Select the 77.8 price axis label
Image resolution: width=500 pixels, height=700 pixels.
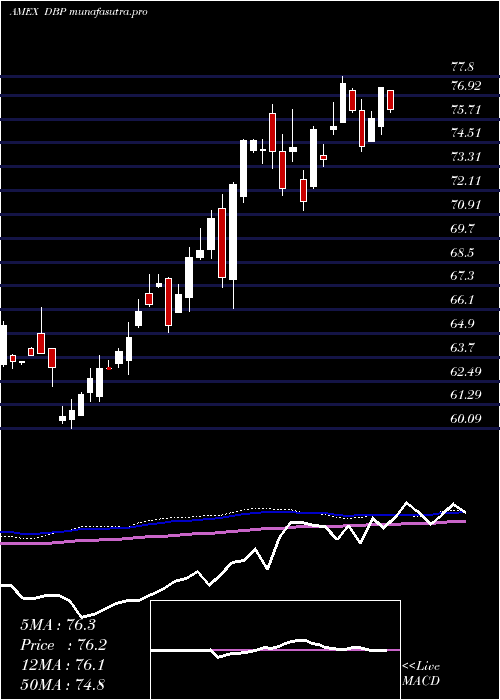[x=463, y=67]
